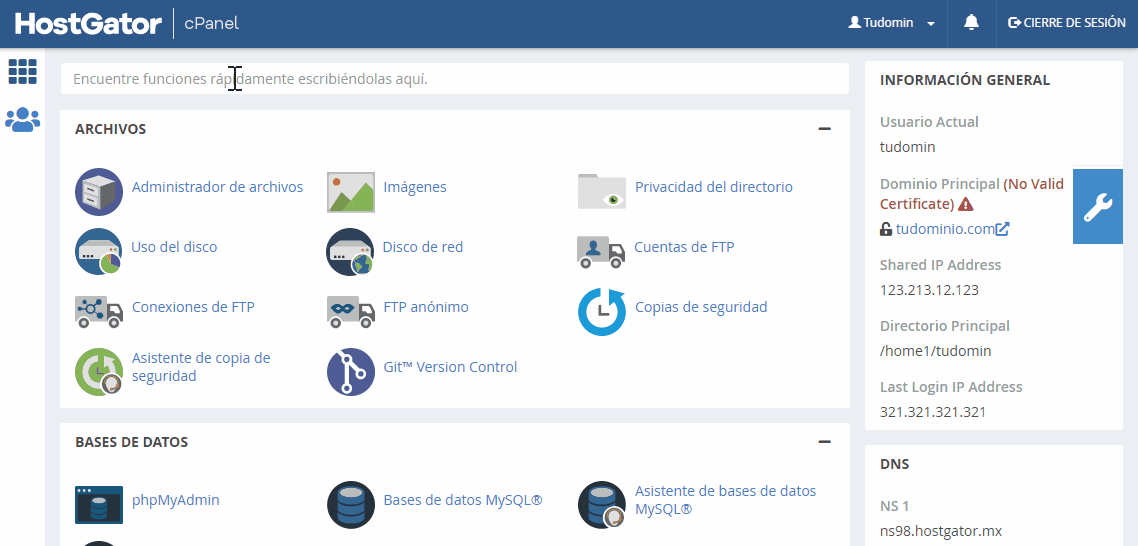Click the certificate warning triangle icon

pos(966,204)
